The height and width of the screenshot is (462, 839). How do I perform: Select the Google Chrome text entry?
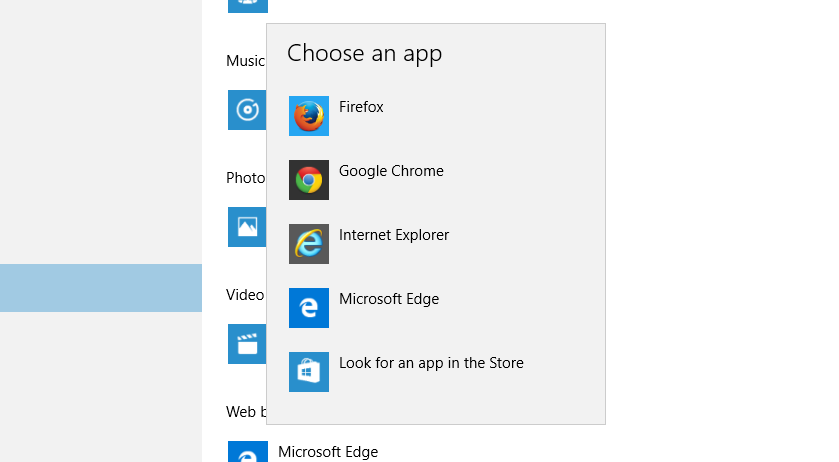pos(391,171)
